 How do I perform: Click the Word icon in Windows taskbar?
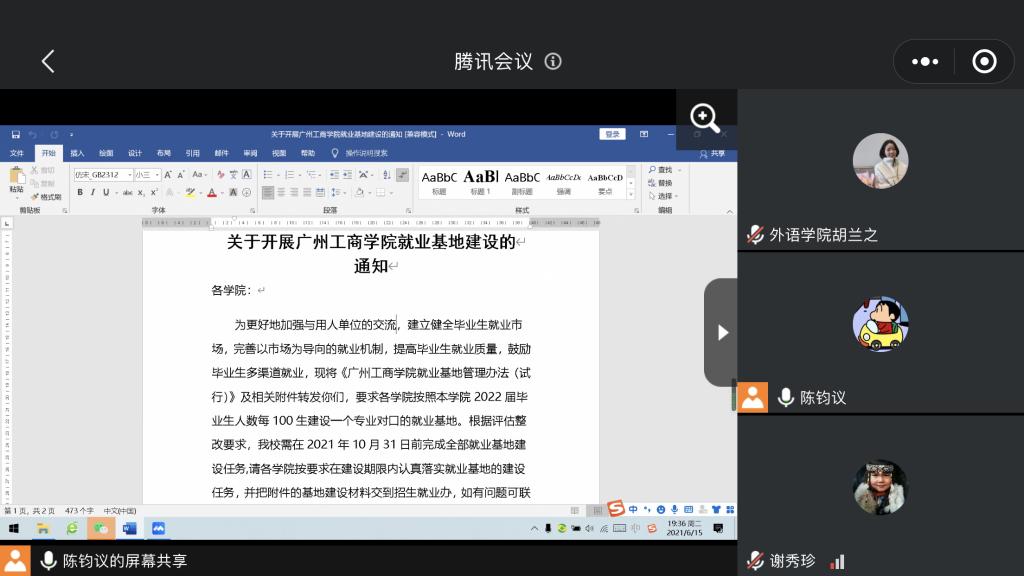coord(129,528)
